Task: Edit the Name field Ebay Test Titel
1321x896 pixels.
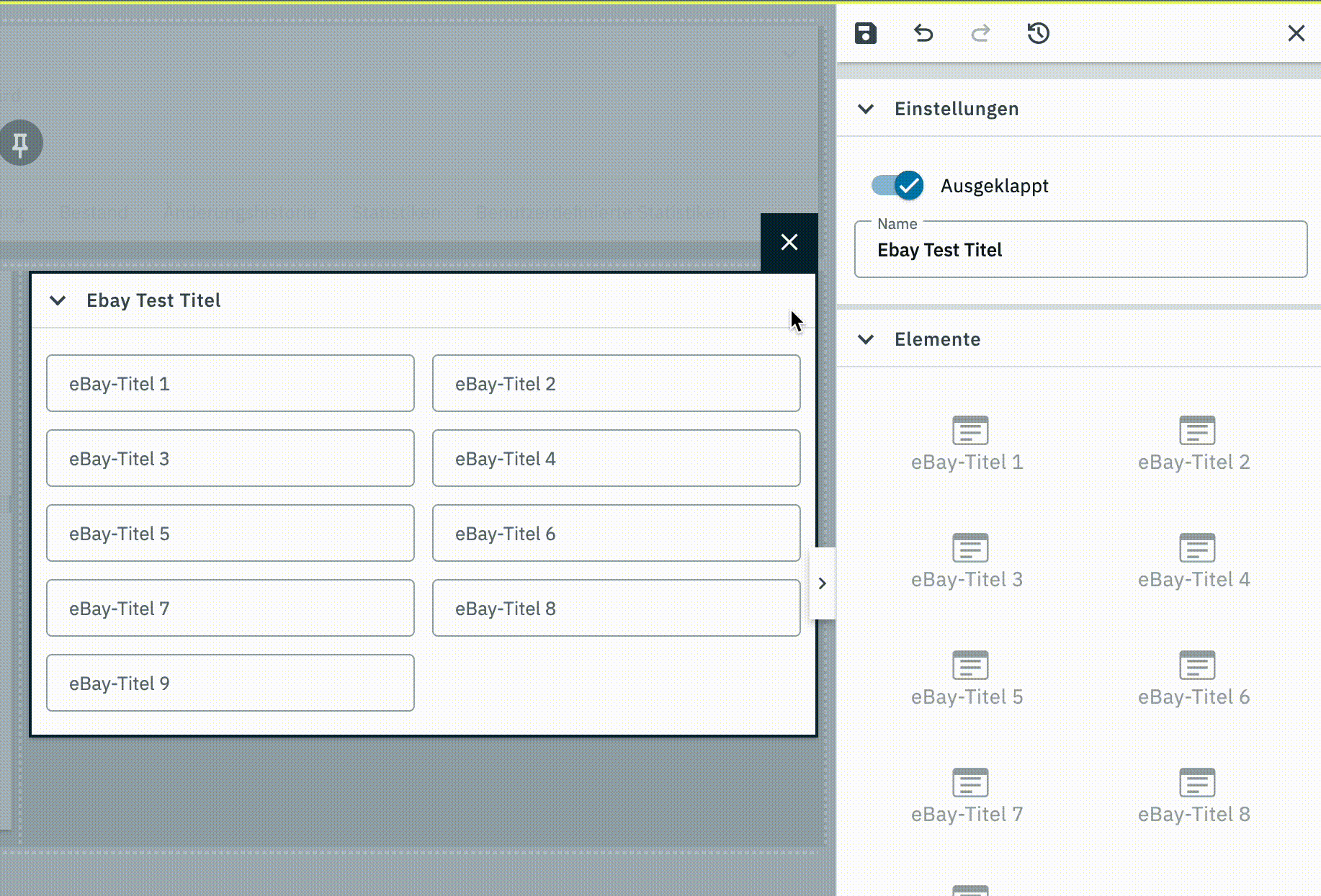Action: (x=1080, y=249)
